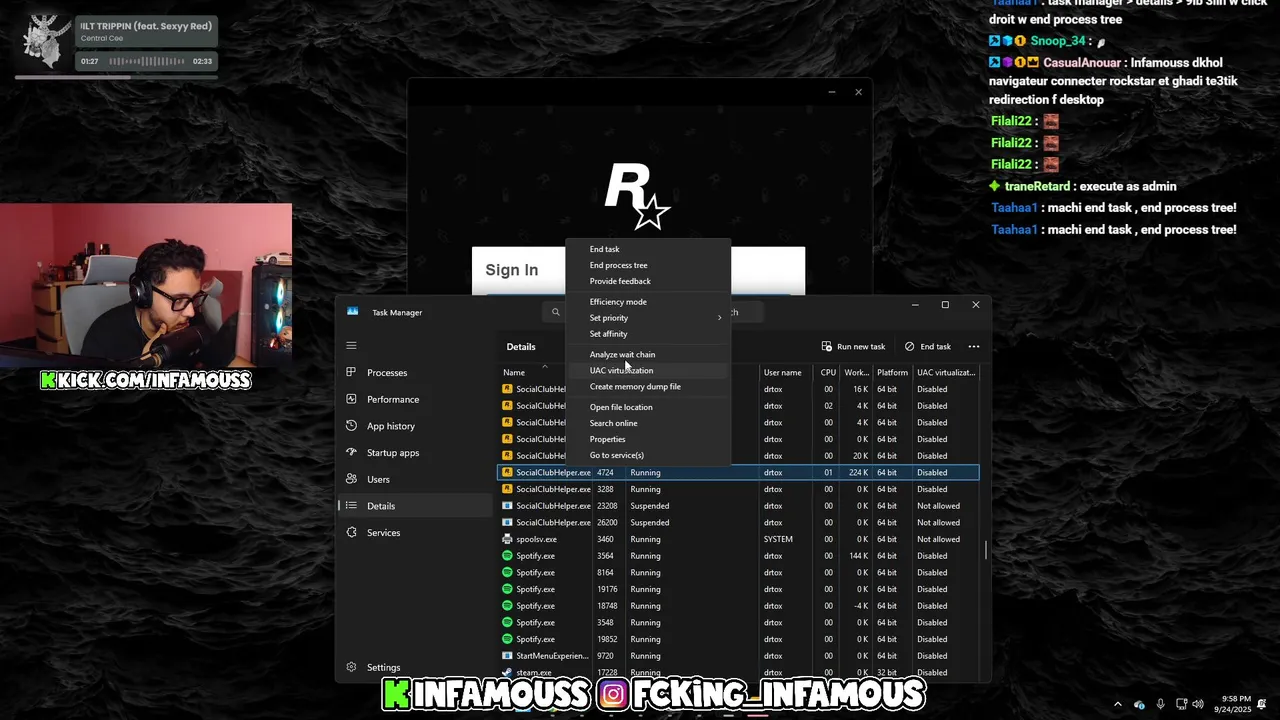Click the Spotify icon for PID 3564

tap(507, 556)
